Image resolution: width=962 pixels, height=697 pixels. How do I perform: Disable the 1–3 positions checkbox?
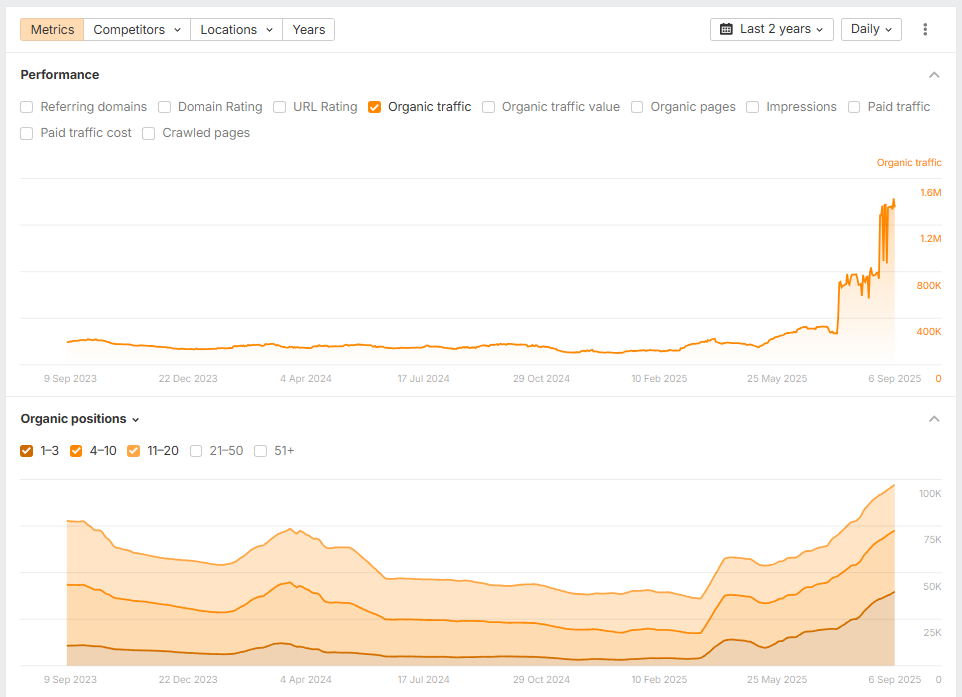pyautogui.click(x=27, y=451)
